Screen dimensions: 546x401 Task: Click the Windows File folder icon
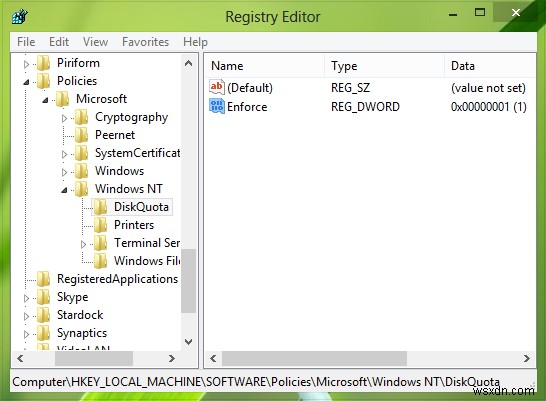click(x=101, y=261)
